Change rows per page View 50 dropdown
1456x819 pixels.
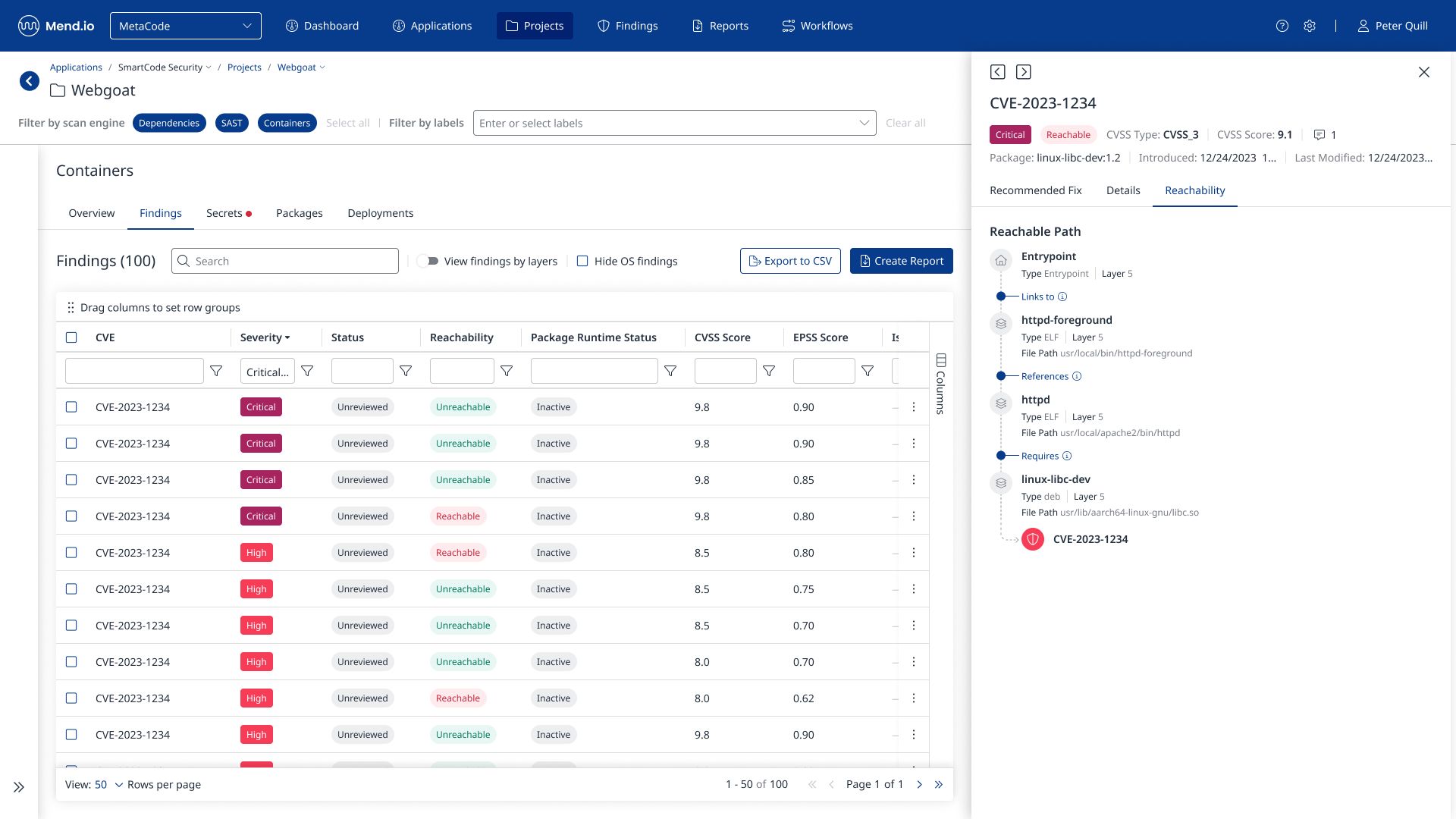[108, 785]
